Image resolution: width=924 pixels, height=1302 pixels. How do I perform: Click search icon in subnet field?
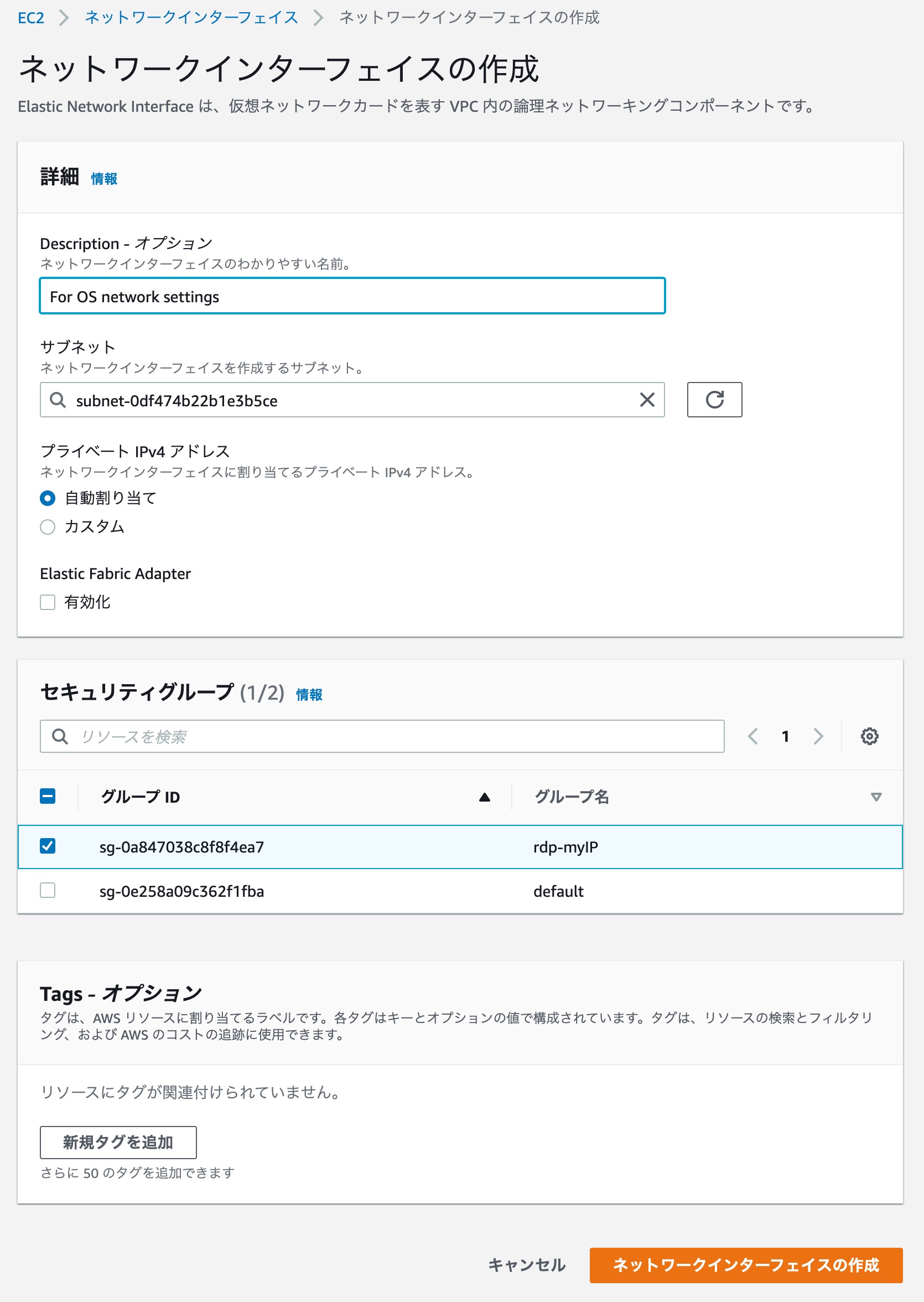point(58,400)
